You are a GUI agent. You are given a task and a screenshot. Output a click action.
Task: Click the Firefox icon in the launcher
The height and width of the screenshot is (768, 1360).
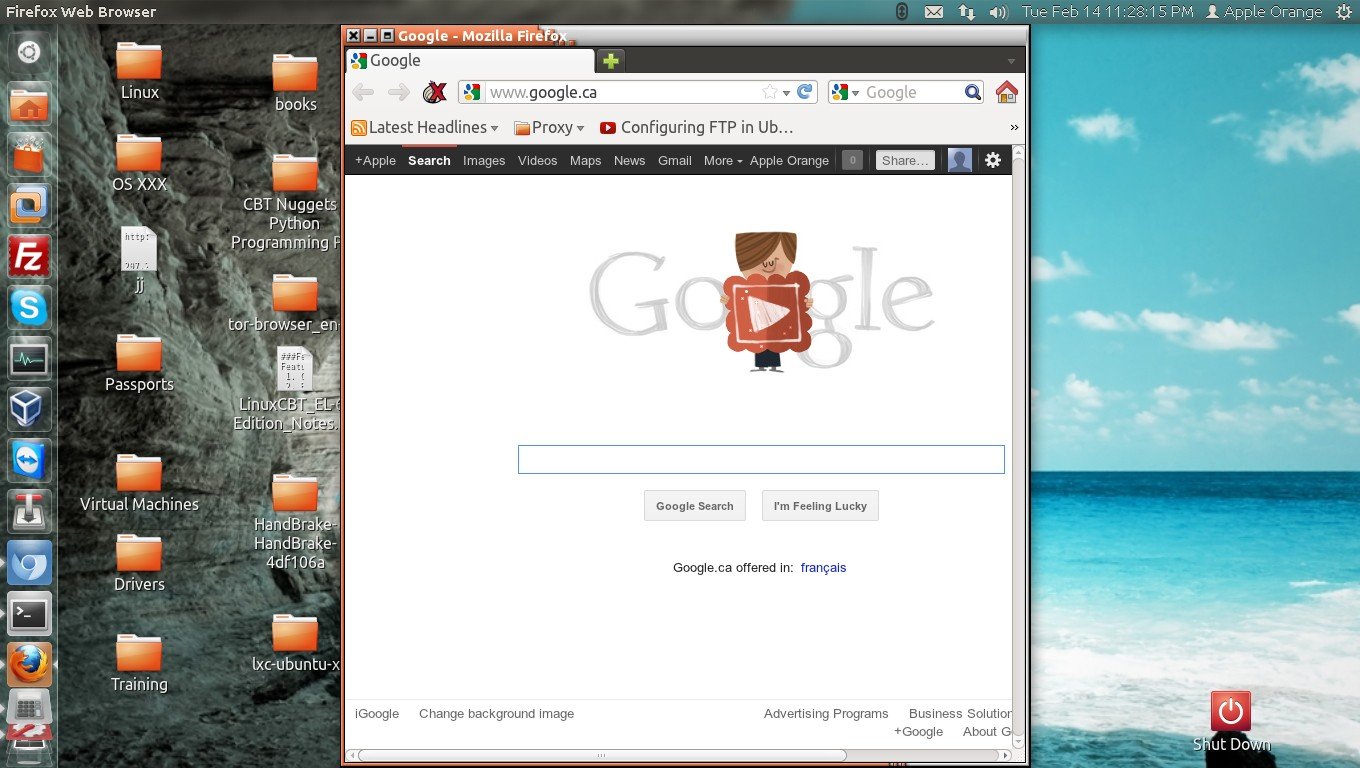(29, 663)
